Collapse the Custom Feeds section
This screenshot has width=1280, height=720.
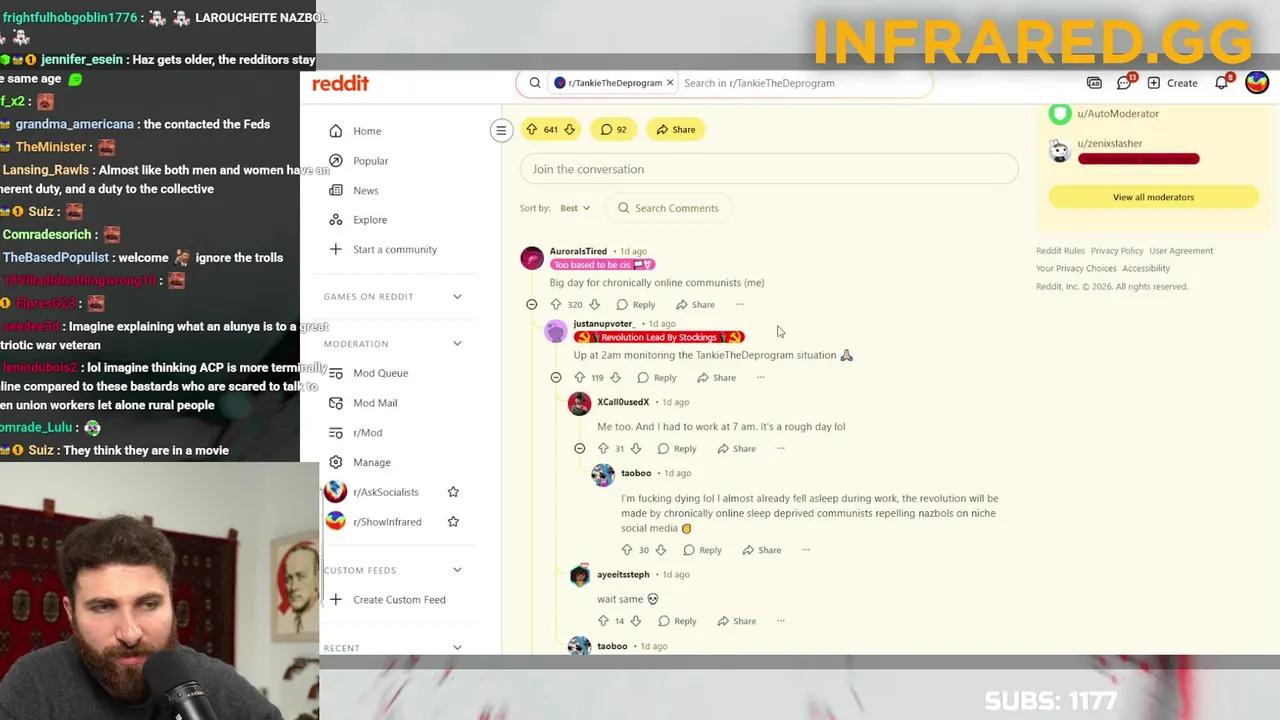457,570
